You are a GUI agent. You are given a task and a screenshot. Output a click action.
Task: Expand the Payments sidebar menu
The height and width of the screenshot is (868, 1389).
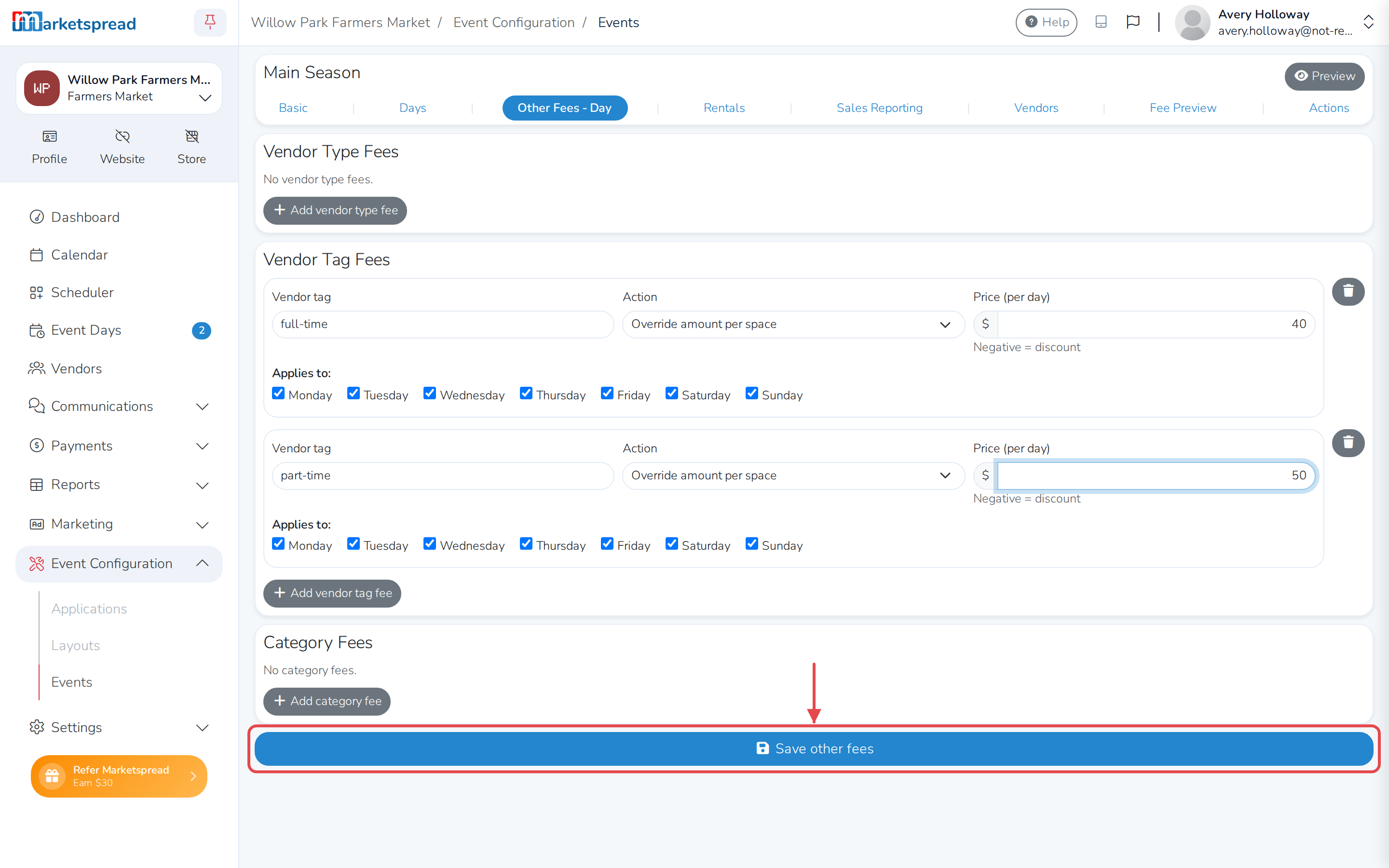[x=120, y=446]
